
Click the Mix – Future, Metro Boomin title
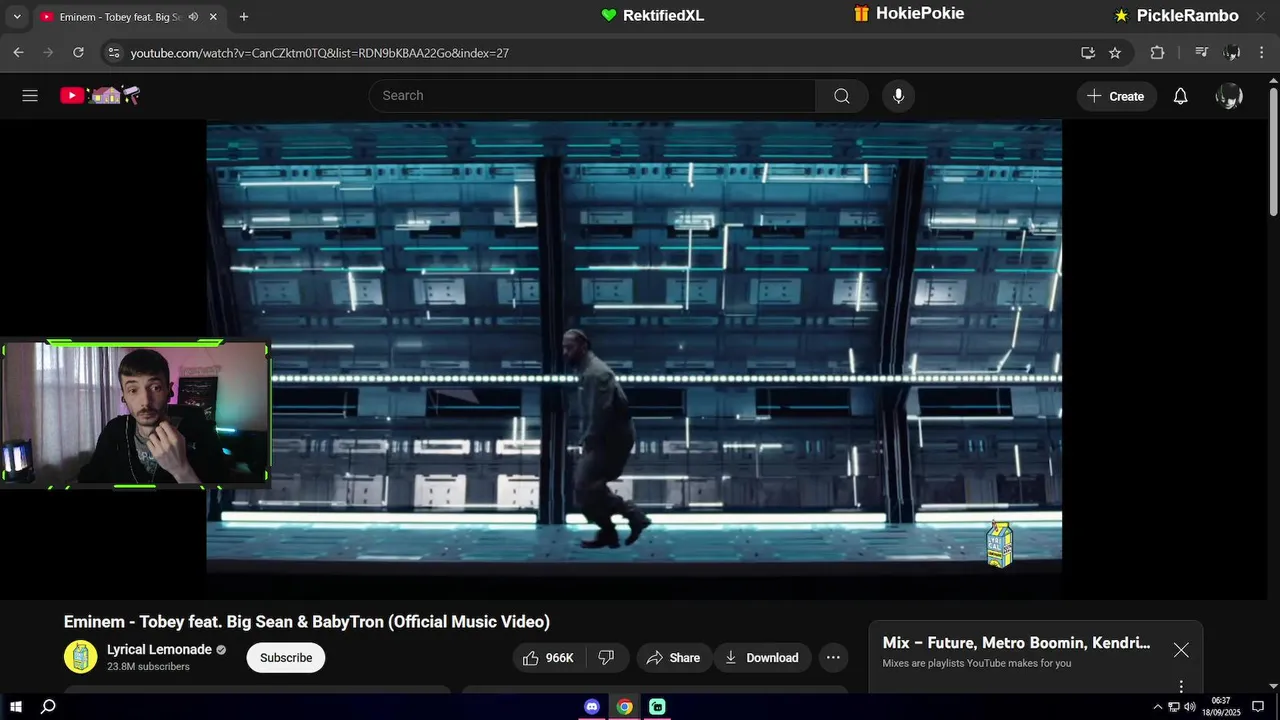tap(1016, 643)
